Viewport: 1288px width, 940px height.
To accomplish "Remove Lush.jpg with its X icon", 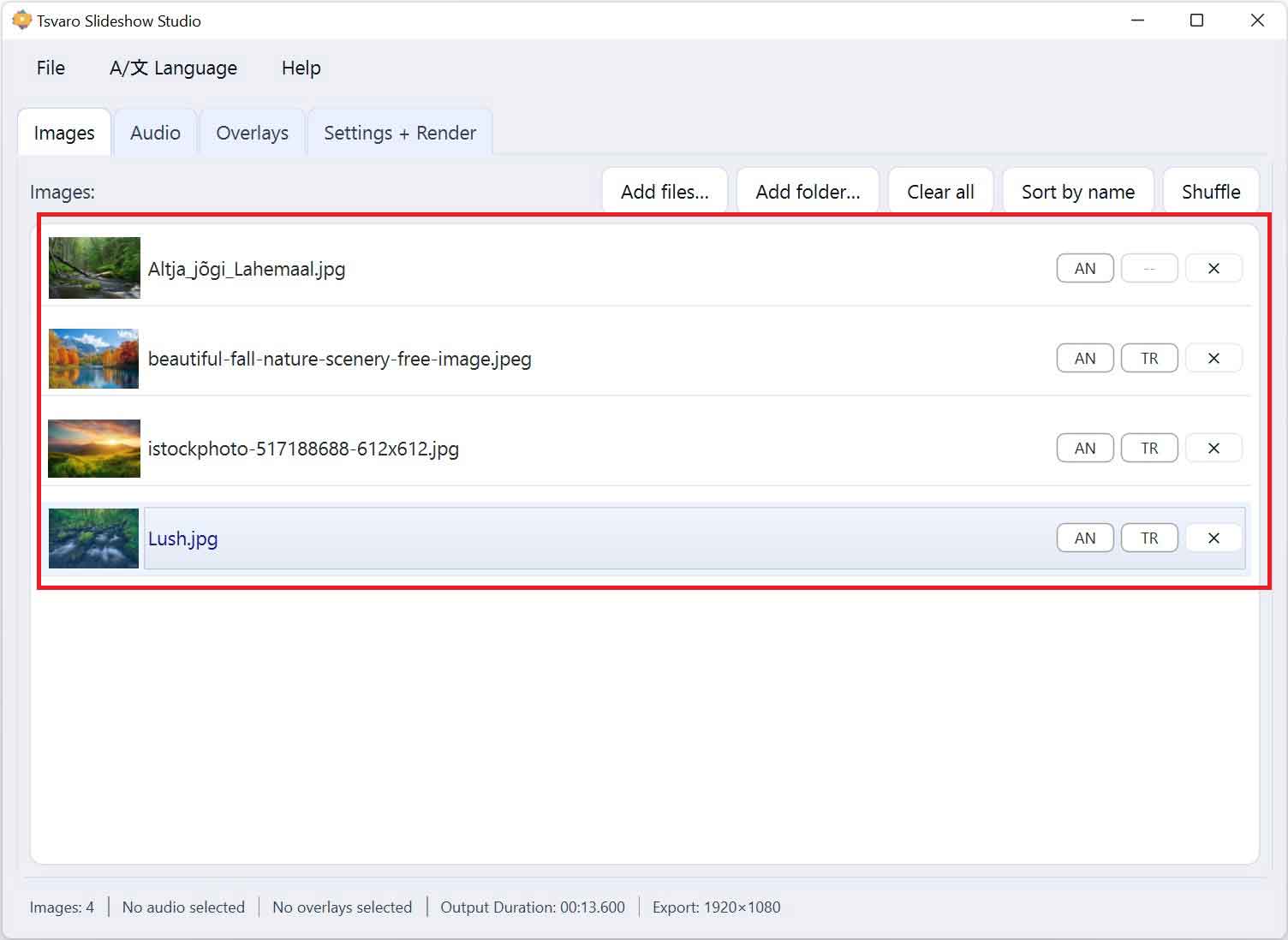I will [1213, 538].
